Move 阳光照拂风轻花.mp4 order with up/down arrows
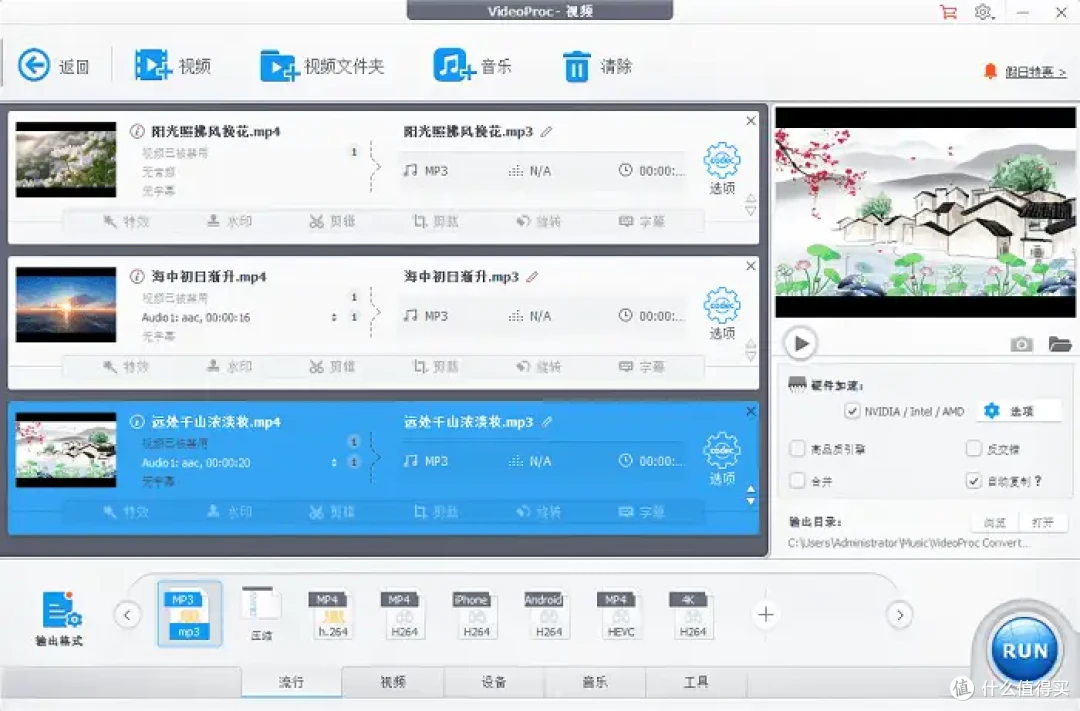Screen dimensions: 1080x711 (751, 205)
